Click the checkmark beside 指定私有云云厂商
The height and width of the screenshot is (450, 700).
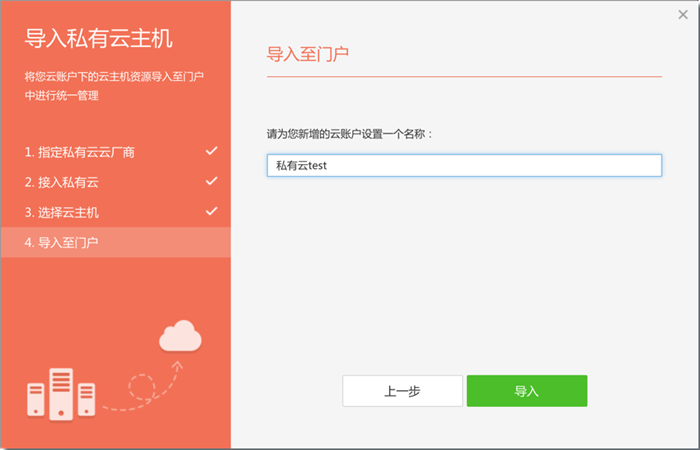tap(211, 151)
